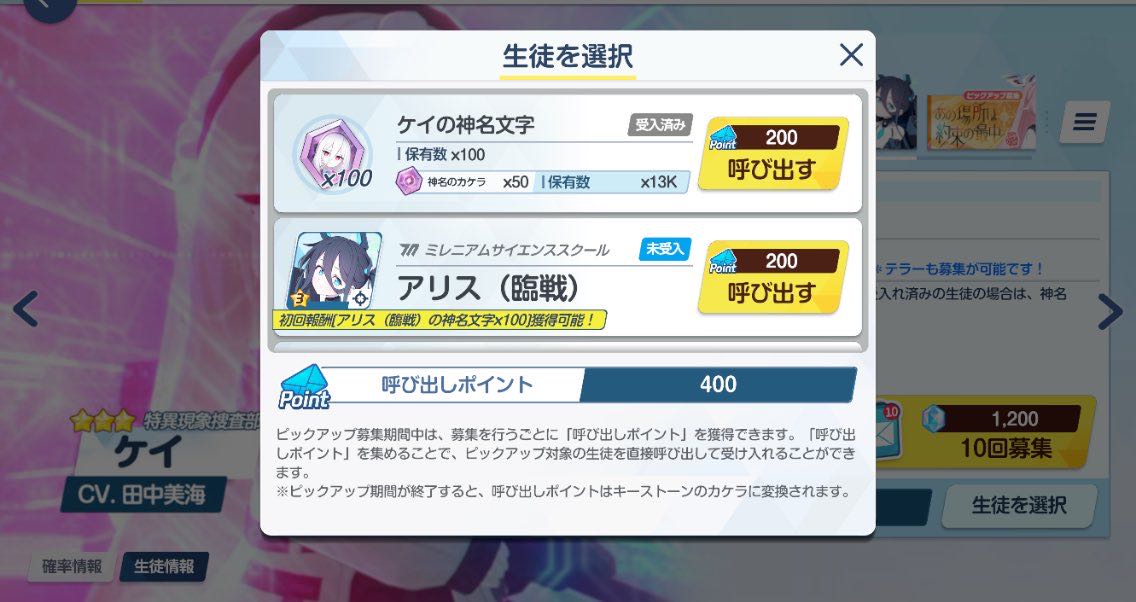Click the back button at top left
The width and height of the screenshot is (1136, 602).
tap(48, 6)
